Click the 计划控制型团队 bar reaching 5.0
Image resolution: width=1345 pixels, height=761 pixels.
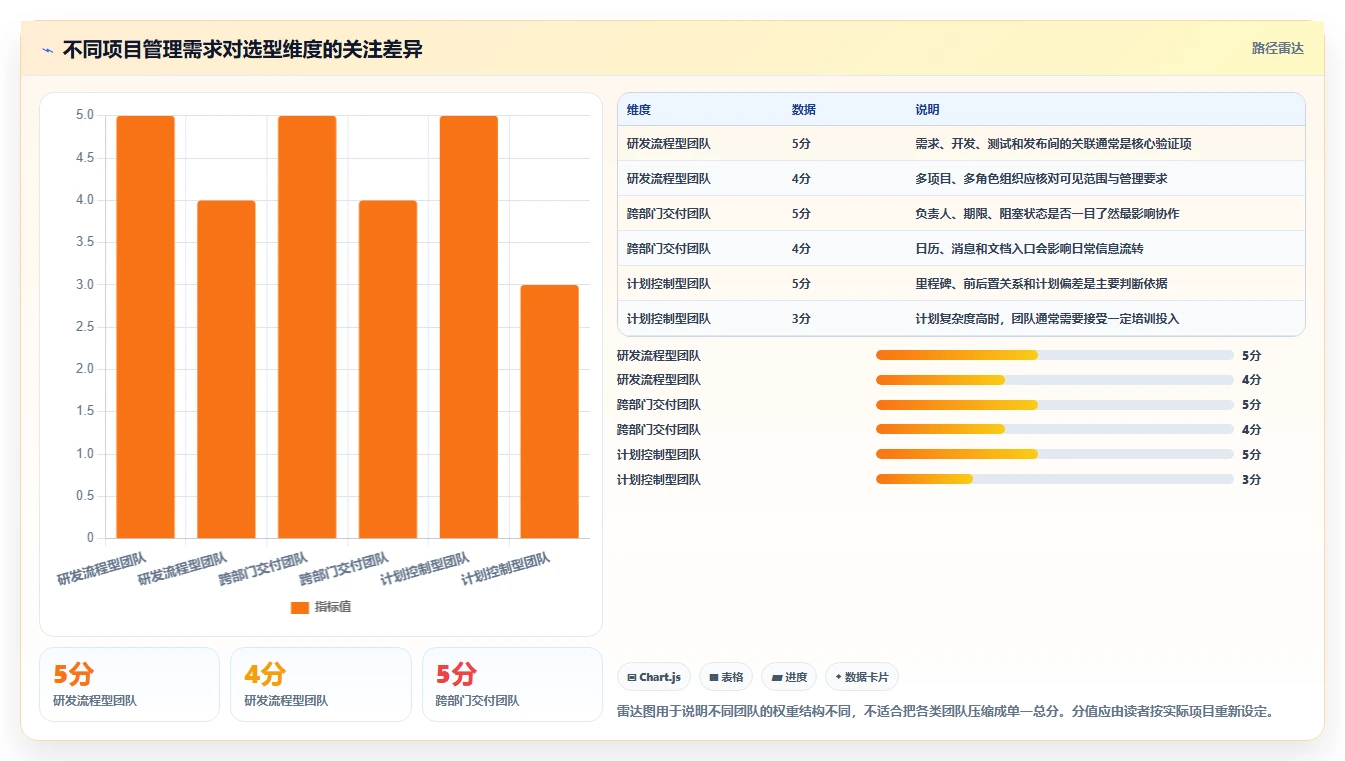tap(469, 327)
